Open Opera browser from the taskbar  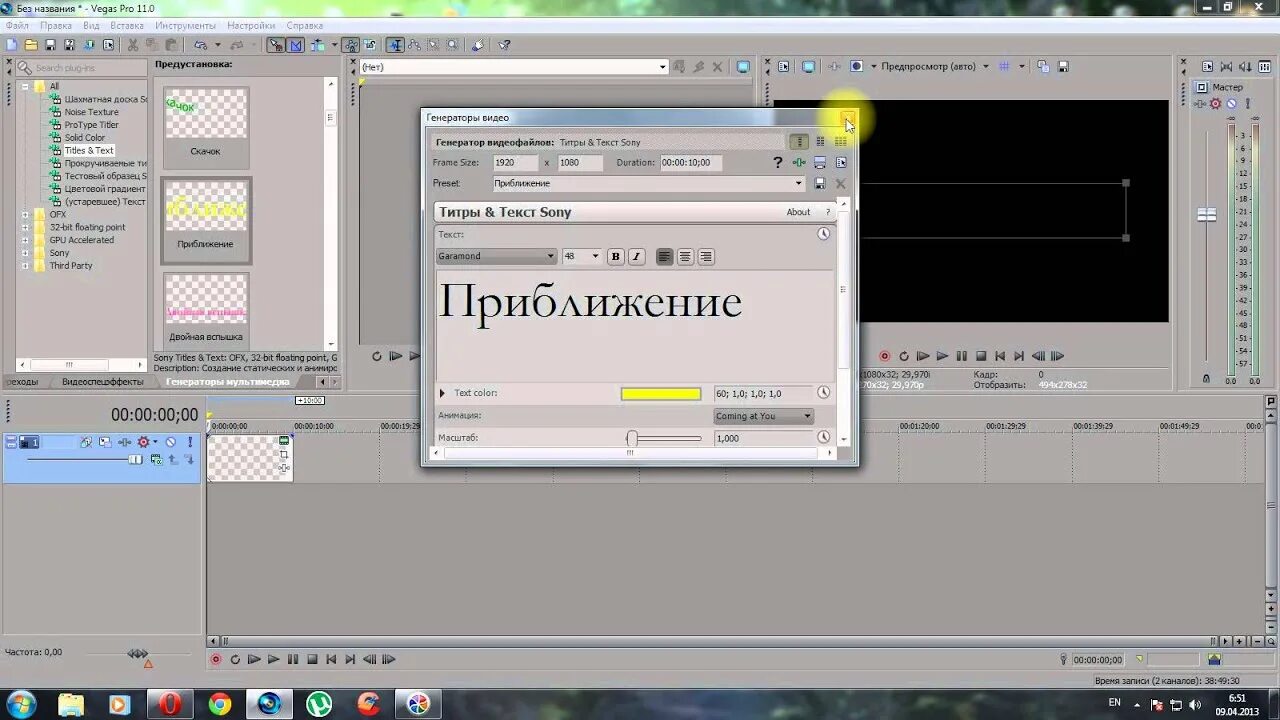[169, 704]
